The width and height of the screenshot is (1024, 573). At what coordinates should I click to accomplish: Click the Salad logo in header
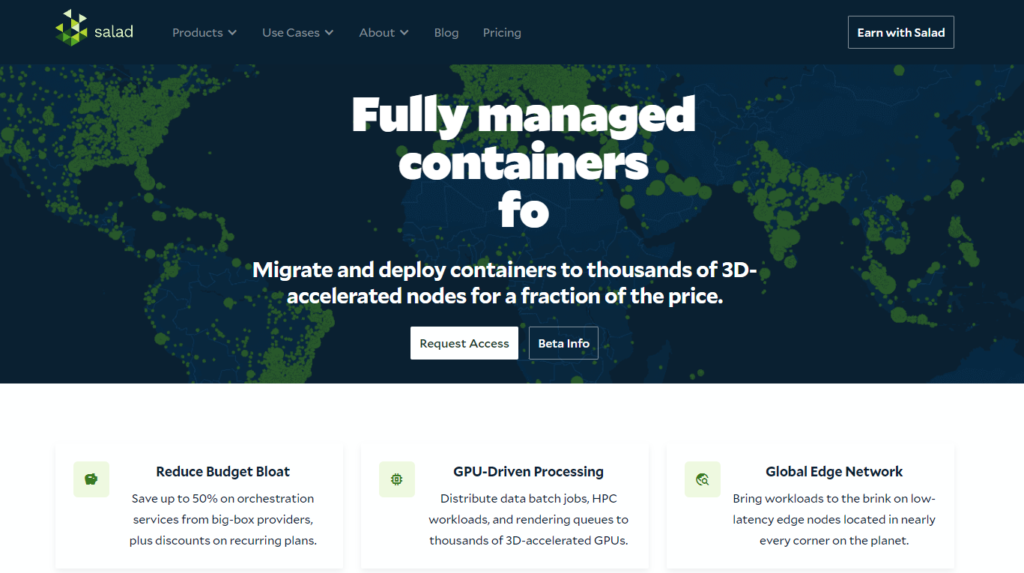[95, 28]
